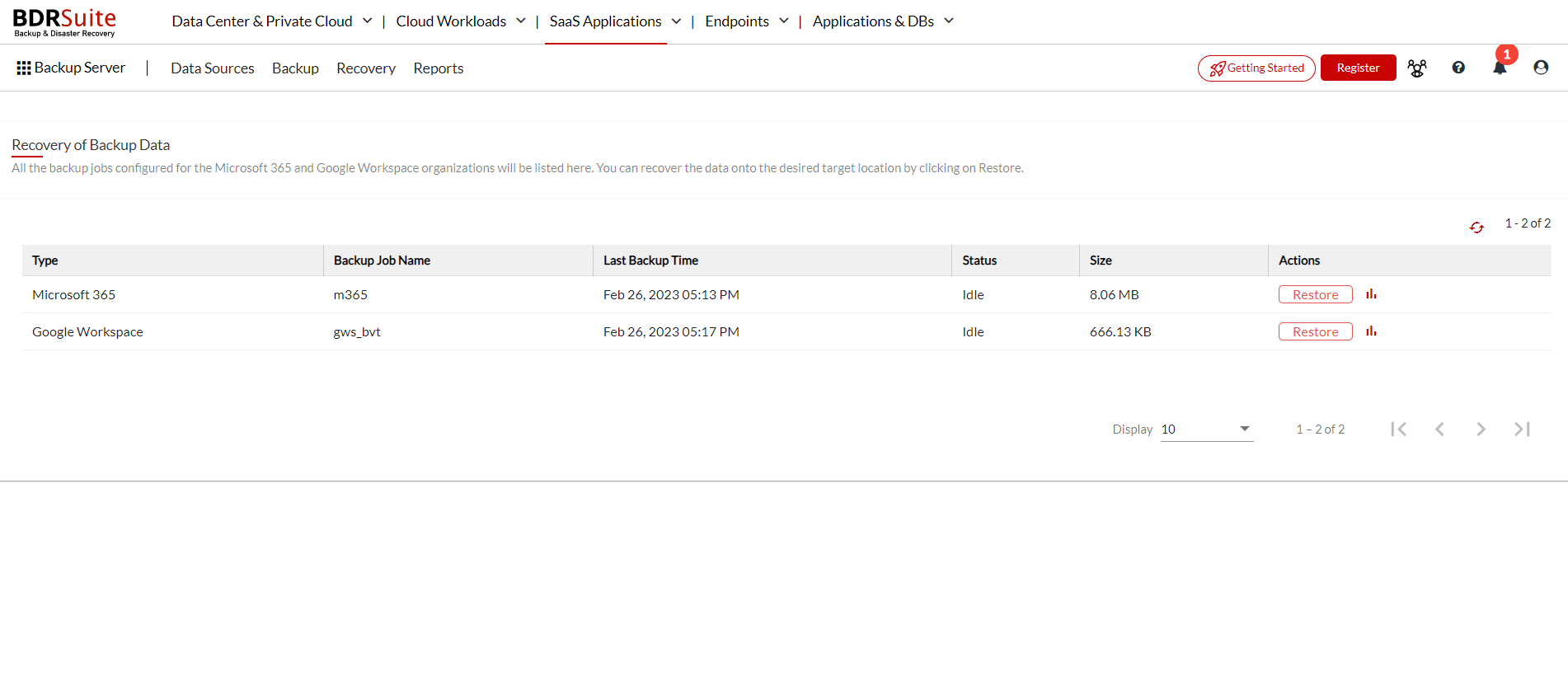Go to previous page of results
The height and width of the screenshot is (690, 1568).
coord(1439,429)
